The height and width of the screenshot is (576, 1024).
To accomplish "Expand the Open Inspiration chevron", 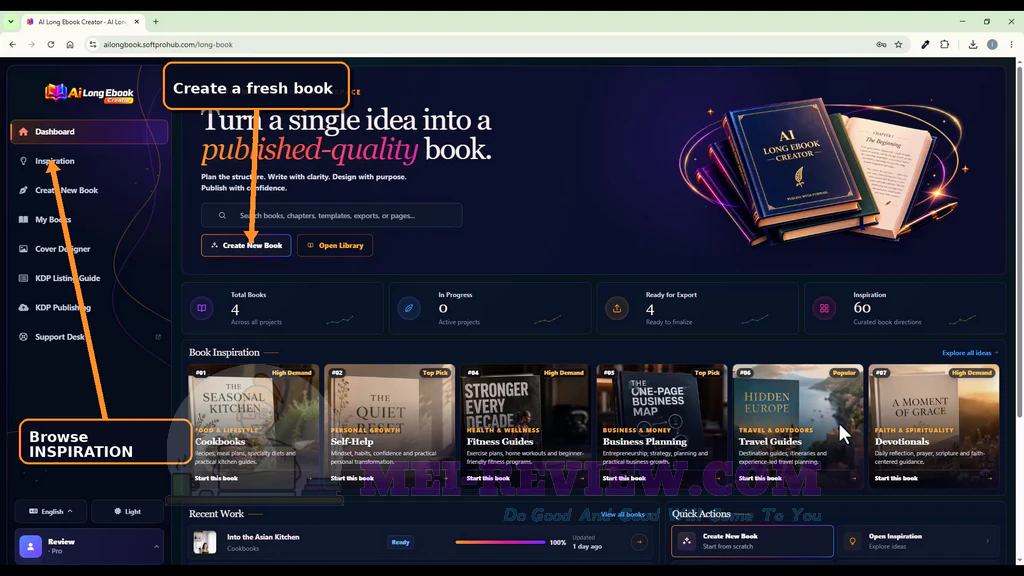I will pos(987,541).
